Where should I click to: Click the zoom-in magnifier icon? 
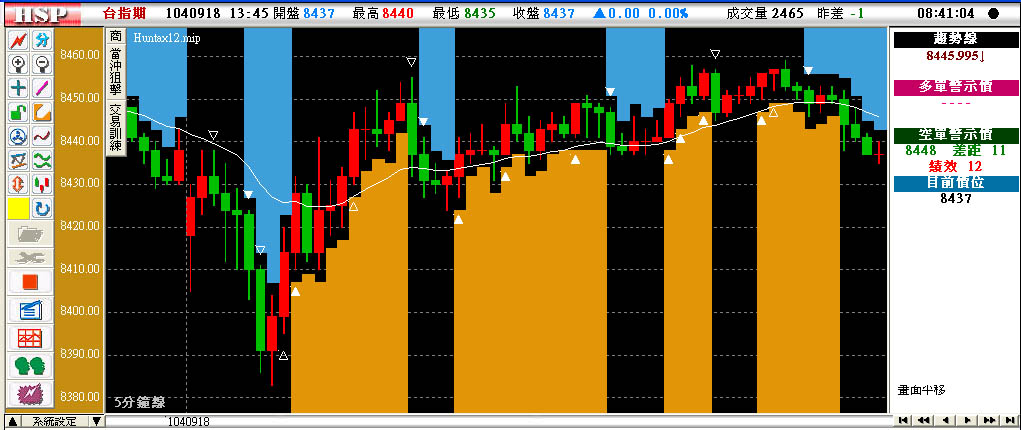click(x=20, y=63)
